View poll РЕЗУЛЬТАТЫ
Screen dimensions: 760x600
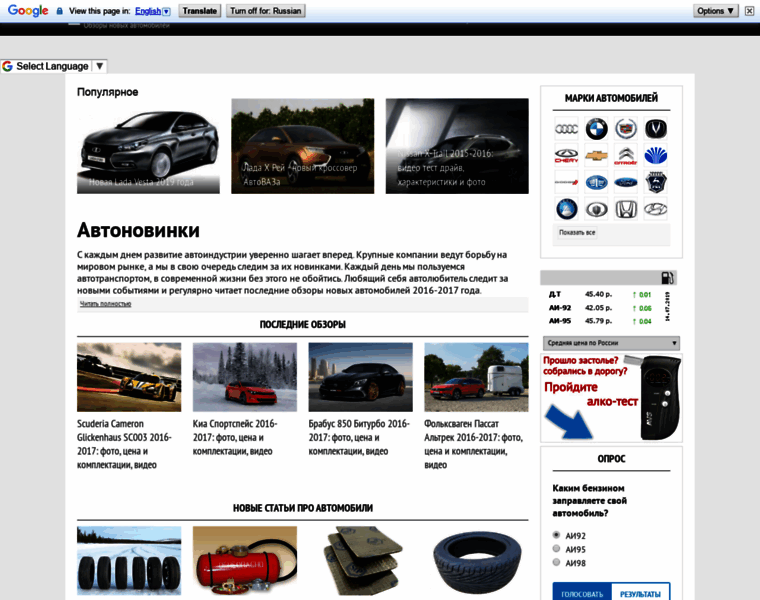pos(640,594)
